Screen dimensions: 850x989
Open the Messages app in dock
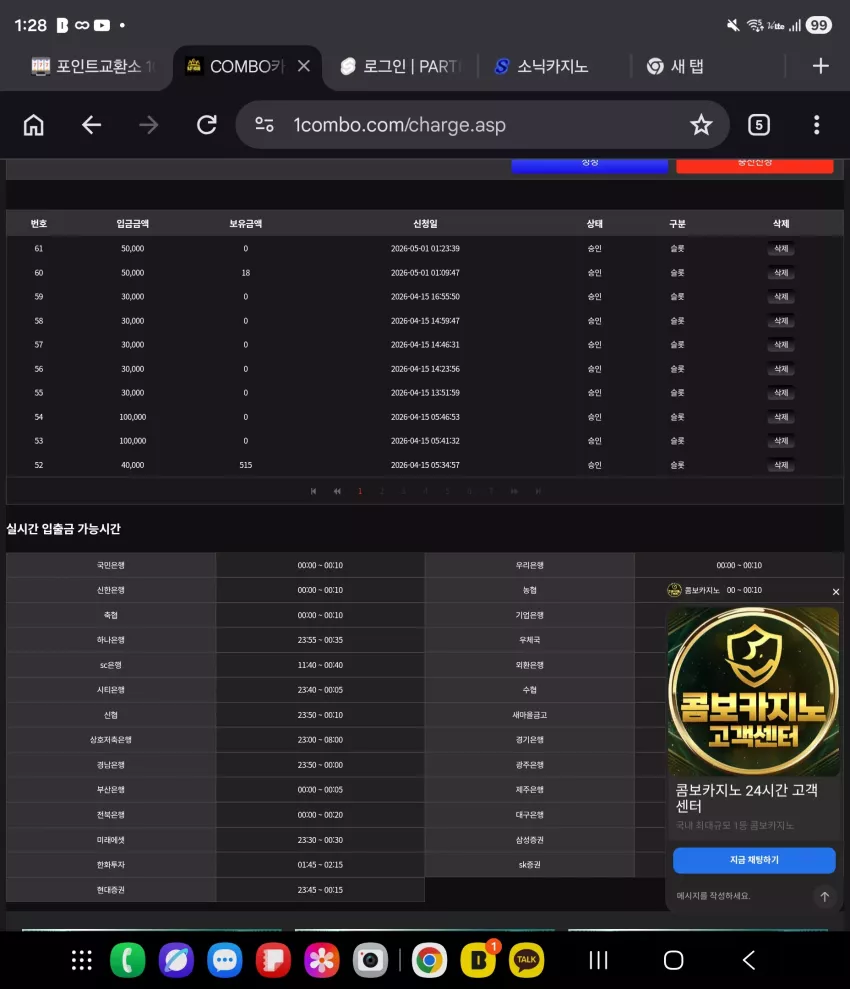click(225, 960)
